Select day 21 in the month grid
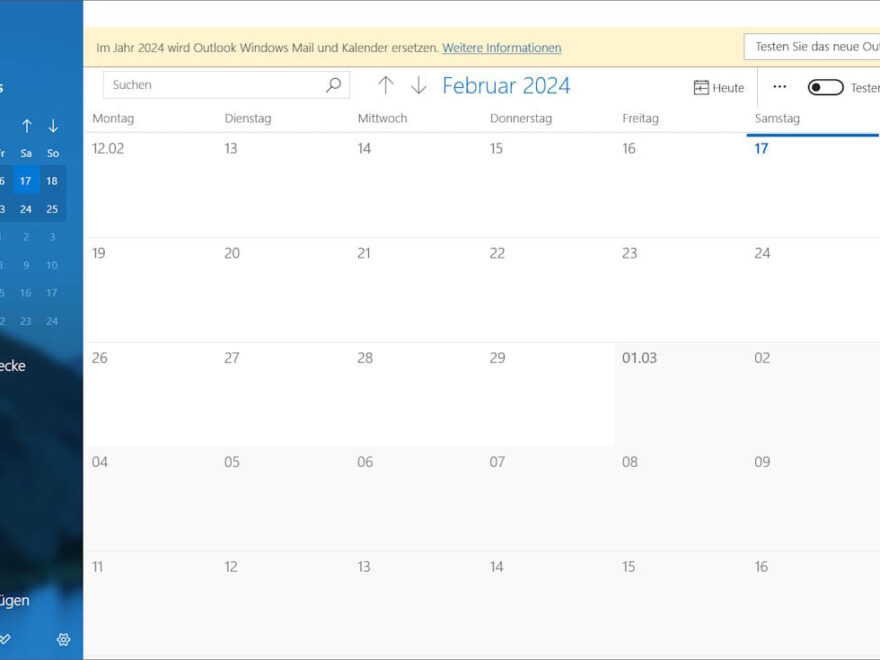880x660 pixels. 415,290
